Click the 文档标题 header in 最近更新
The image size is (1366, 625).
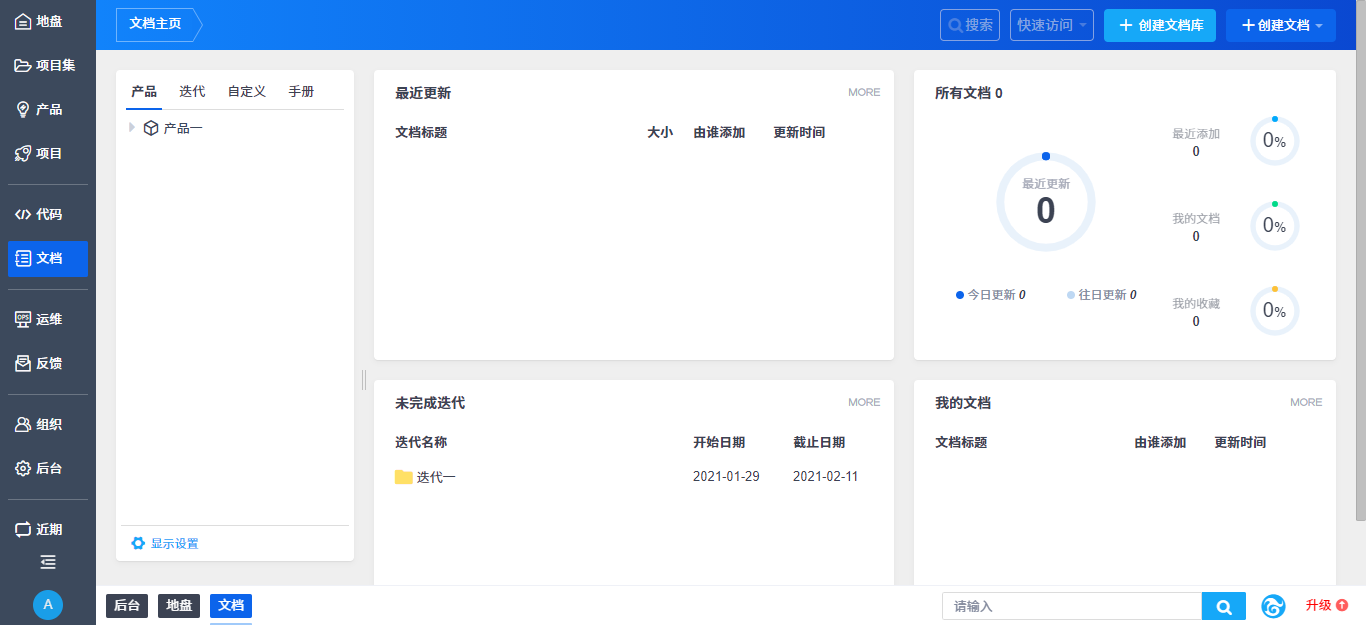click(x=421, y=132)
